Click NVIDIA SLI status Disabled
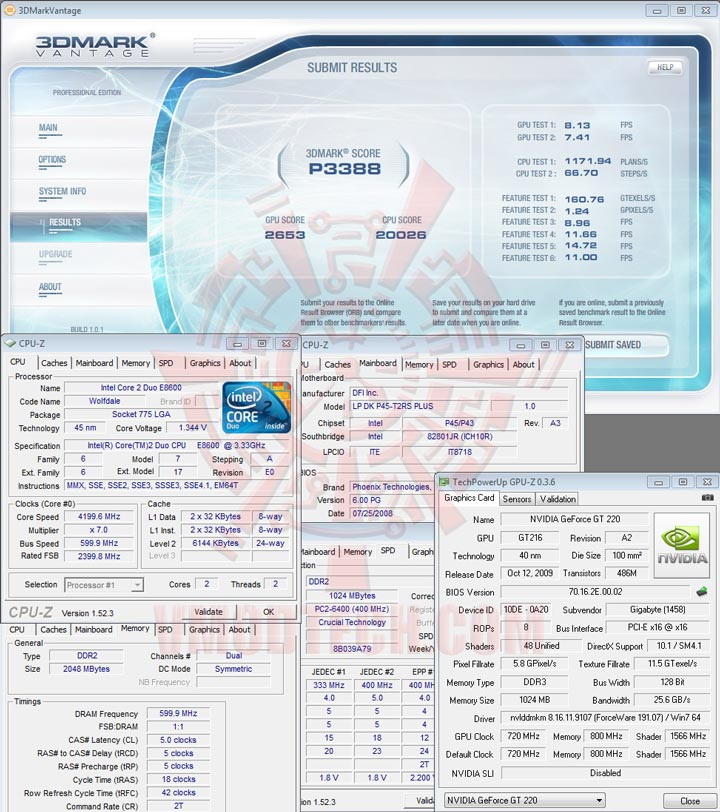The image size is (720, 812). pos(605,773)
